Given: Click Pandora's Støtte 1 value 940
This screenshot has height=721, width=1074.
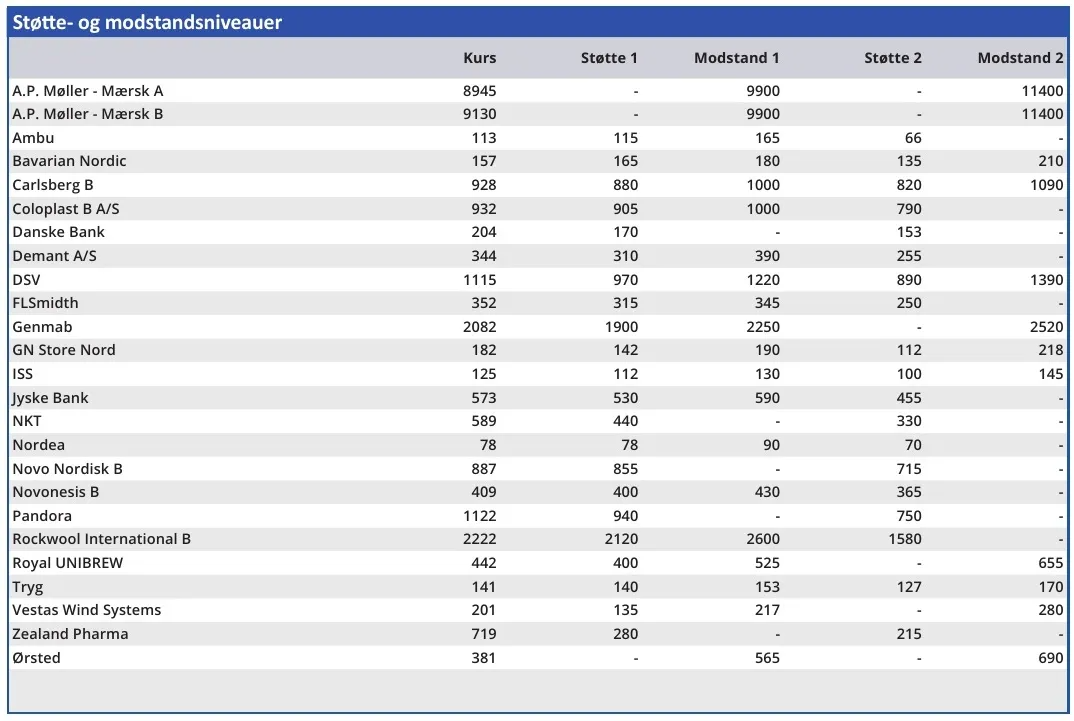Looking at the screenshot, I should pos(625,516).
